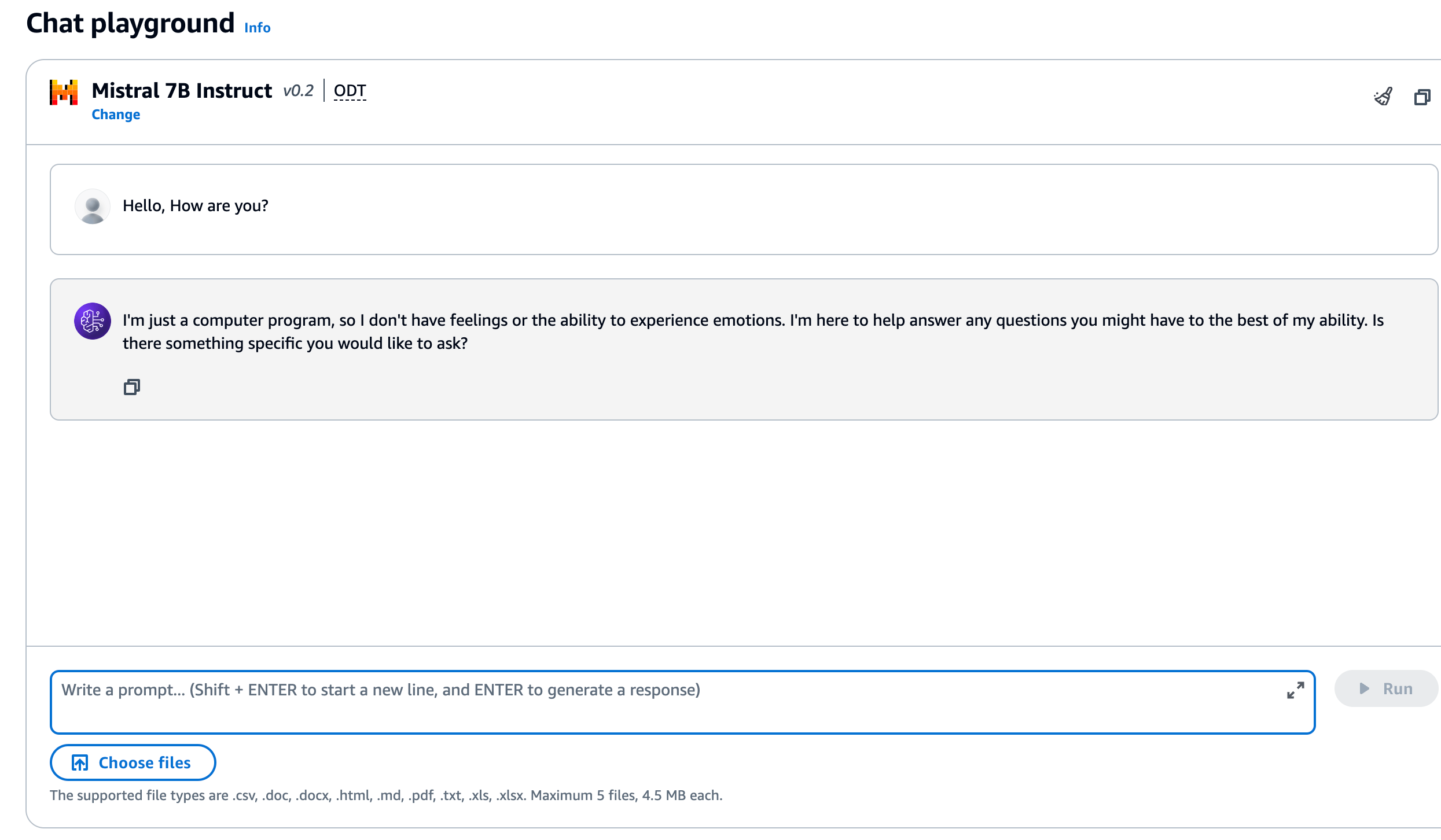This screenshot has width=1441, height=840.
Task: Click the Mistral 7B Instruct model name
Action: [x=182, y=91]
